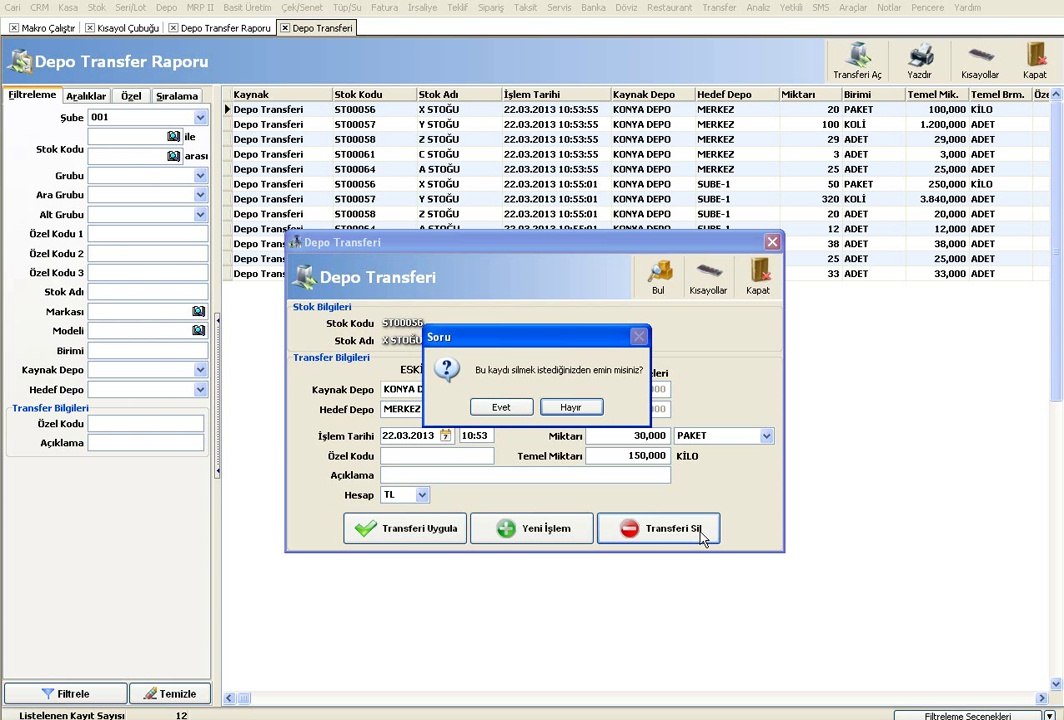Open the Hedef Depo filter dropdown
This screenshot has height=720, width=1064.
[x=200, y=390]
